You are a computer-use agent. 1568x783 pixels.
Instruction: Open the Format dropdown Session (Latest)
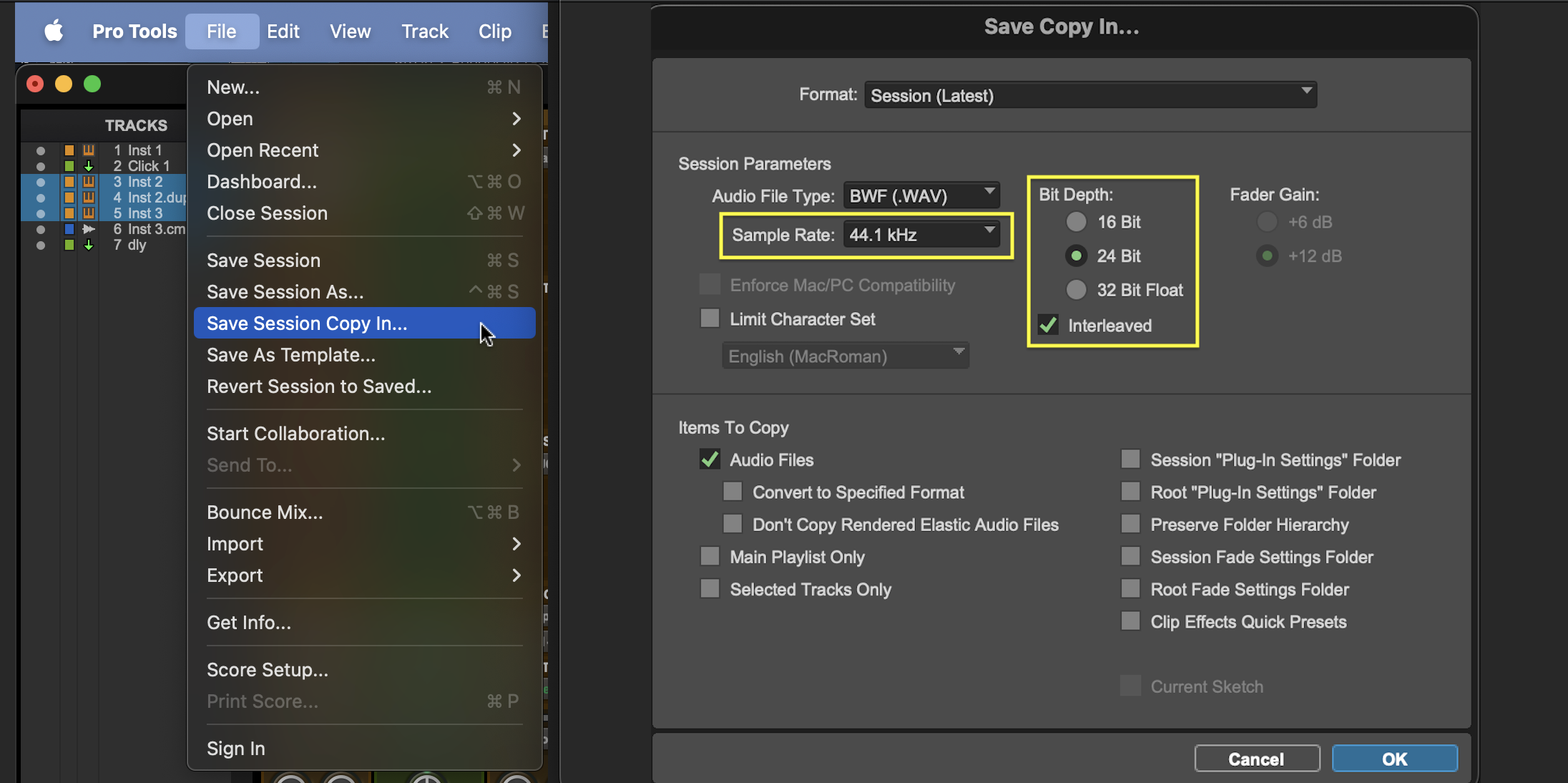coord(1090,95)
